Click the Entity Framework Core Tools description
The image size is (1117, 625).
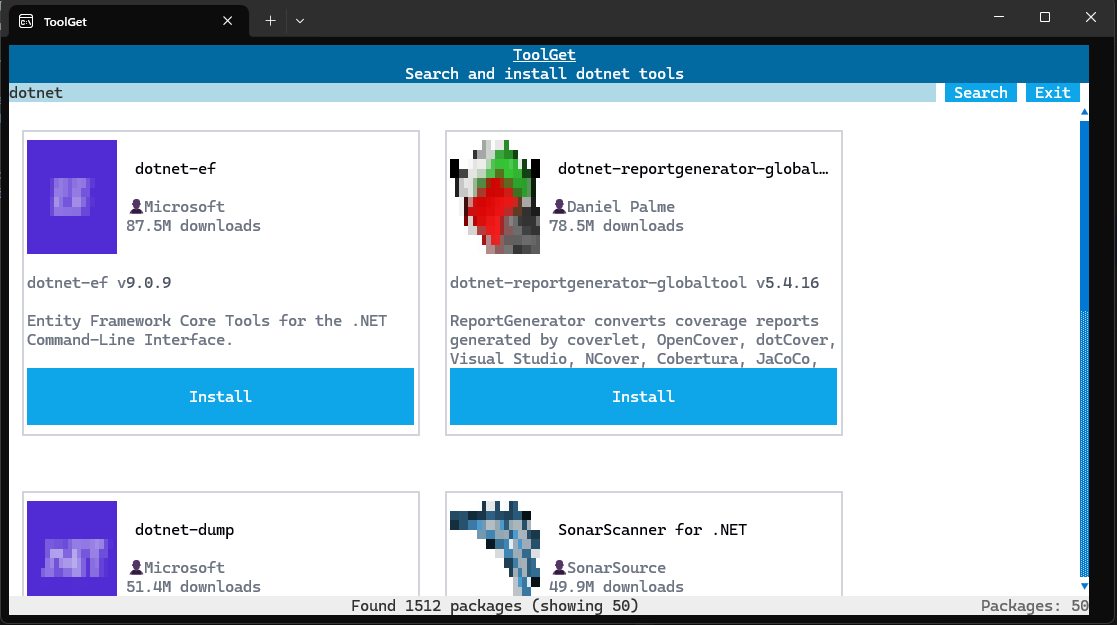(207, 330)
